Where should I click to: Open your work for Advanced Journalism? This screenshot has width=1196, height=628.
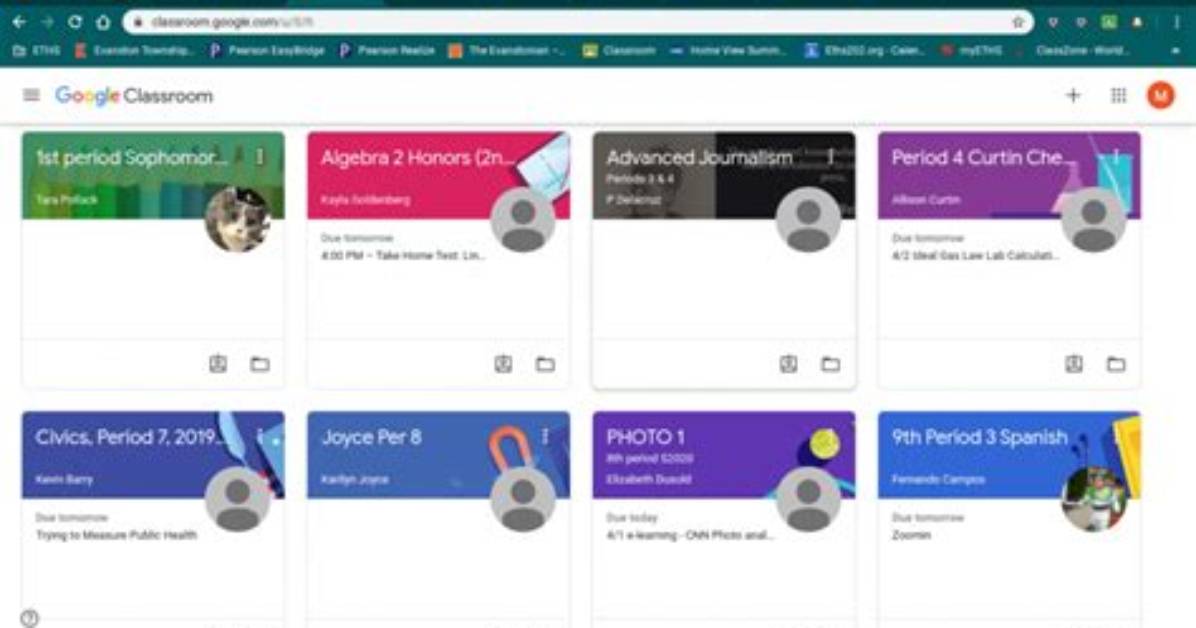pyautogui.click(x=789, y=364)
